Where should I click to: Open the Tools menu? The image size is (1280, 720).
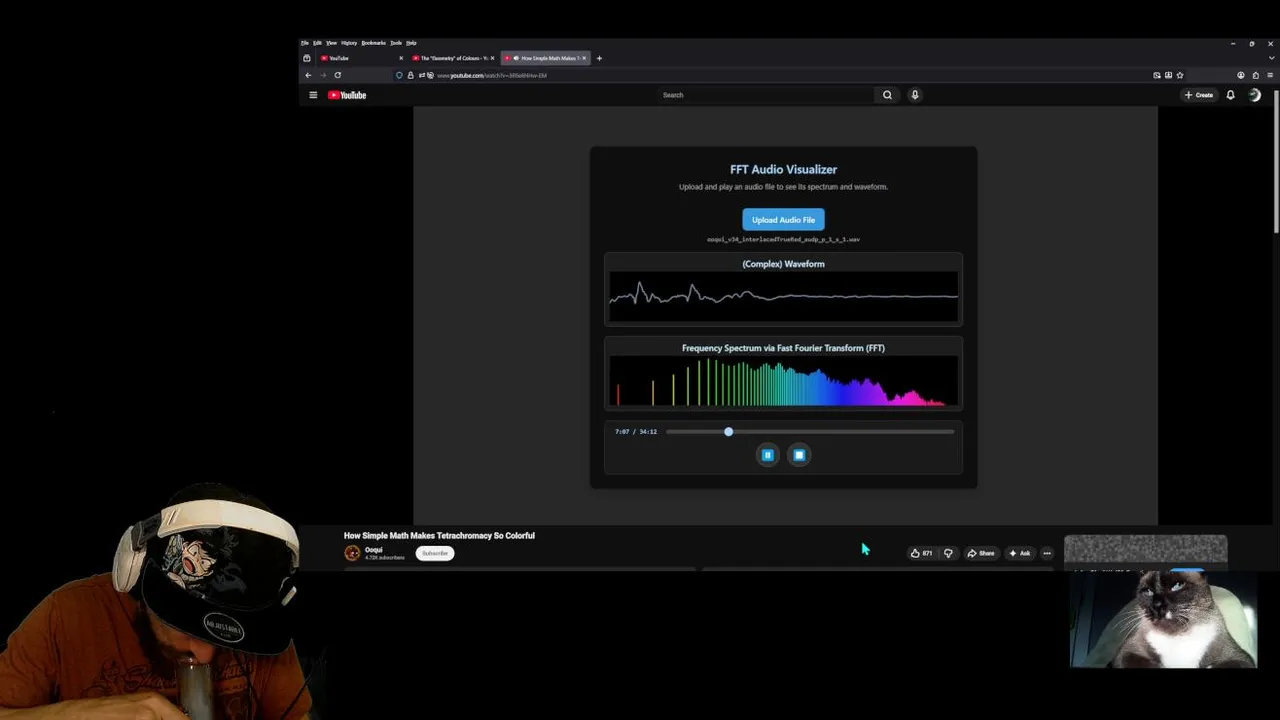click(x=396, y=43)
